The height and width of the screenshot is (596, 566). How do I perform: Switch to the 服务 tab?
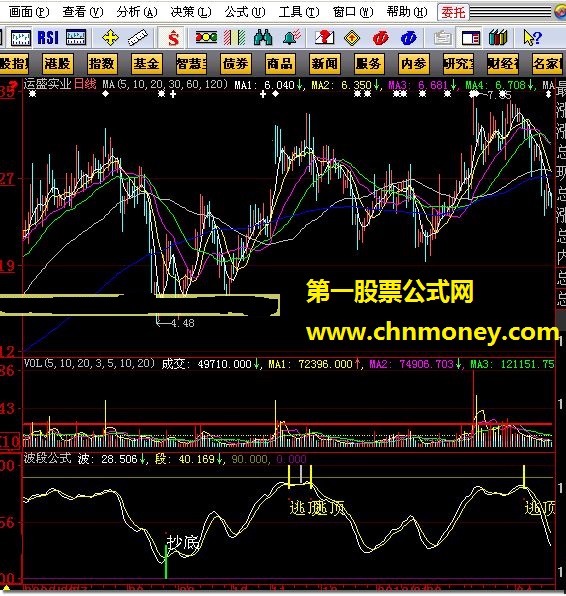tap(368, 63)
